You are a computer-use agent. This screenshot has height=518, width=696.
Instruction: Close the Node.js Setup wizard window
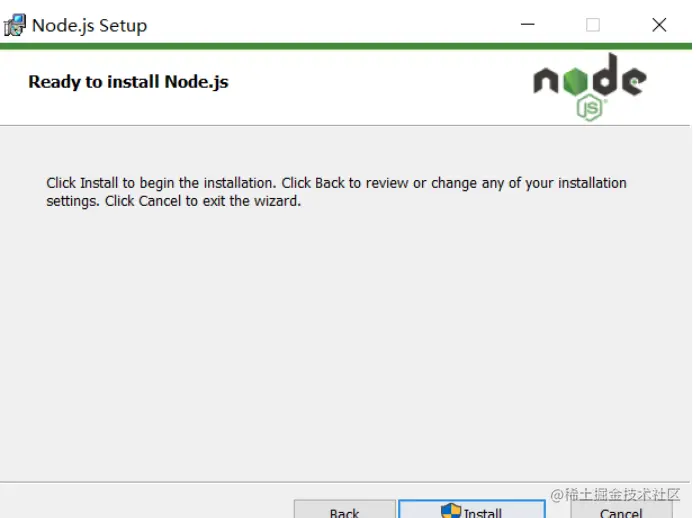tap(659, 25)
